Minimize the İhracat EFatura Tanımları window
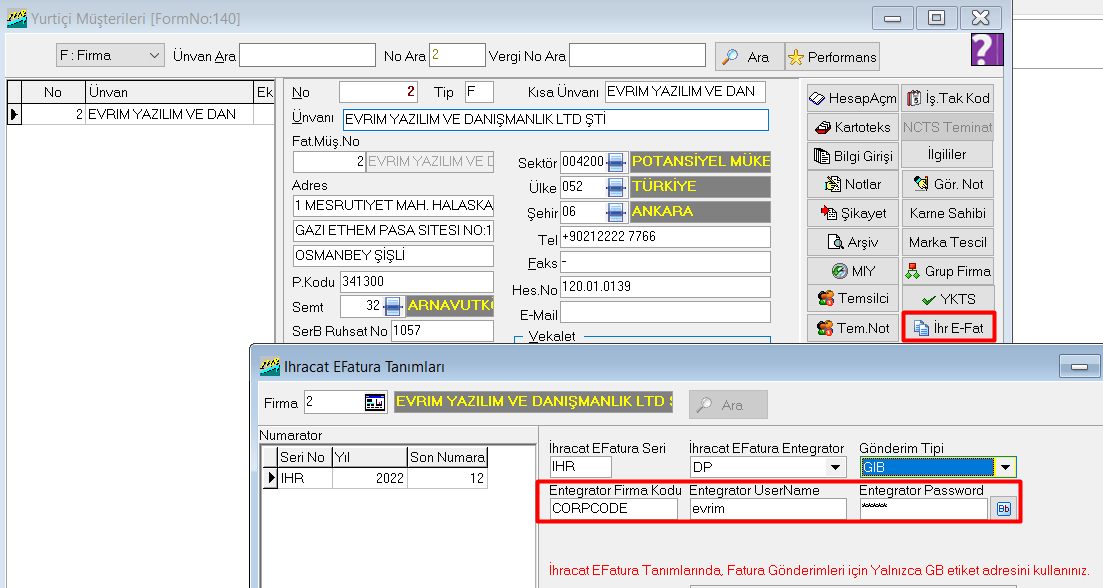Image resolution: width=1103 pixels, height=588 pixels. [1079, 366]
